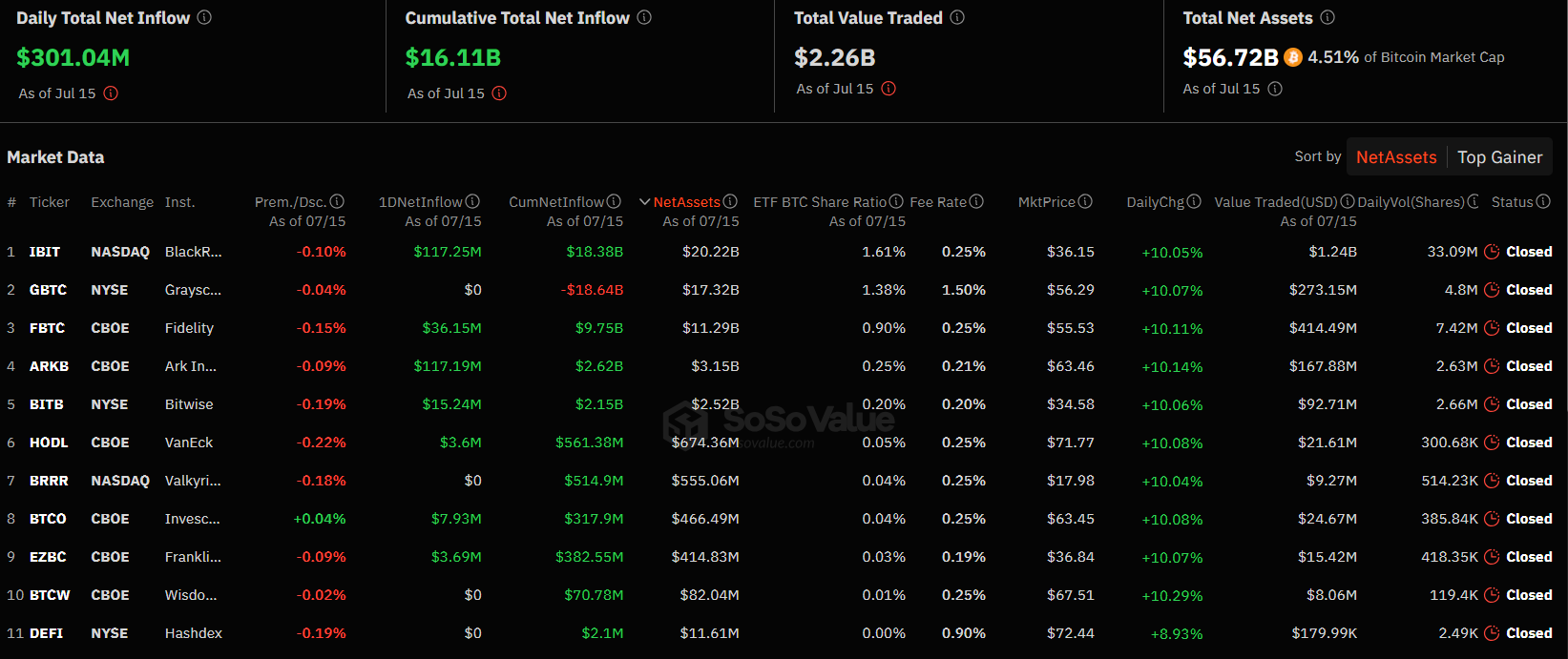Viewport: 1568px width, 659px height.
Task: Select the BTCW ticker
Action: (x=50, y=595)
